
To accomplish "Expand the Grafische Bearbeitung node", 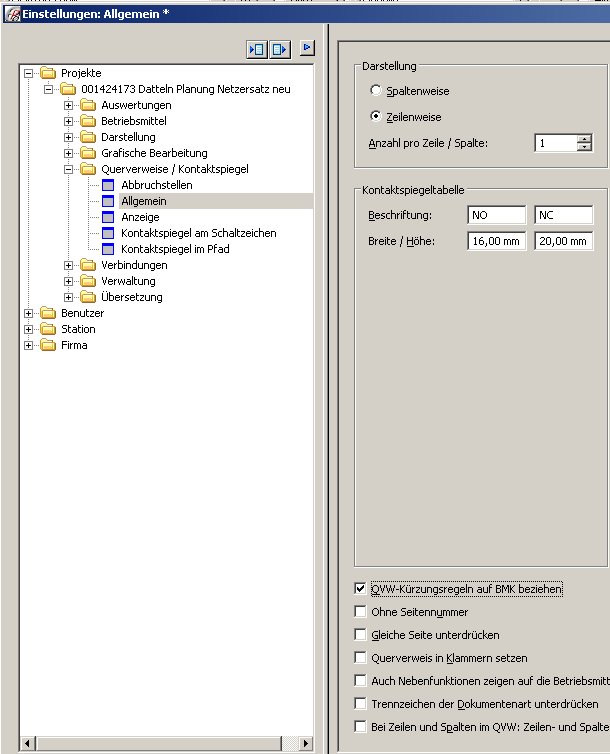I will pyautogui.click(x=69, y=153).
